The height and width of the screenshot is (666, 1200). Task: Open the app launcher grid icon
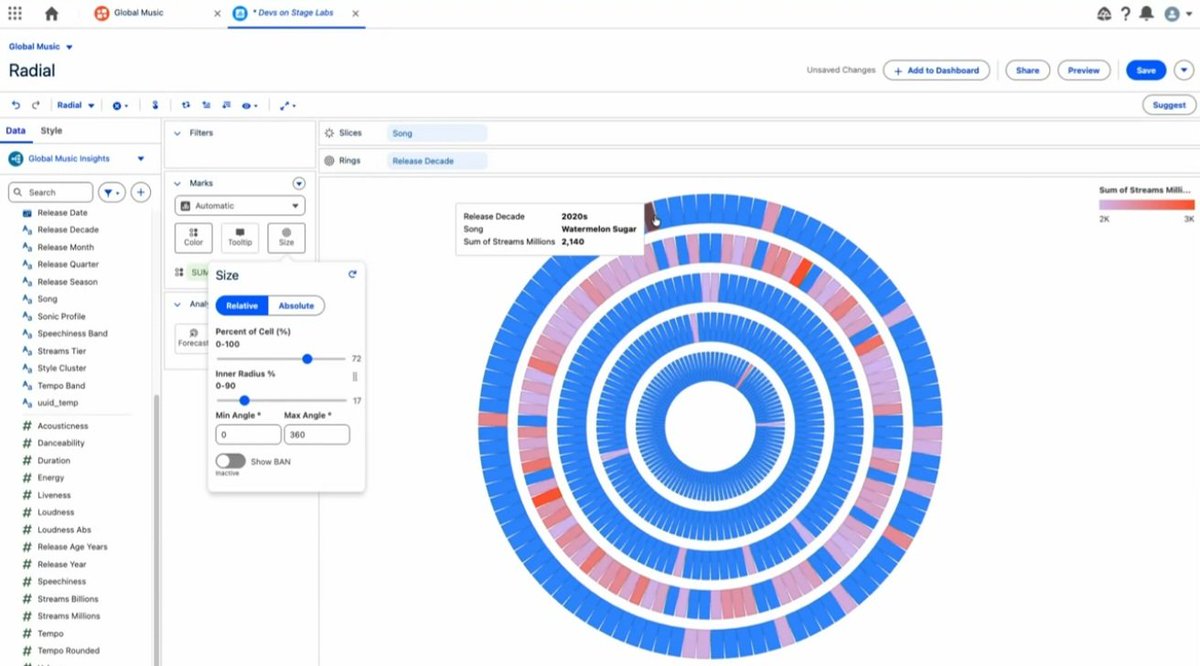tap(15, 14)
